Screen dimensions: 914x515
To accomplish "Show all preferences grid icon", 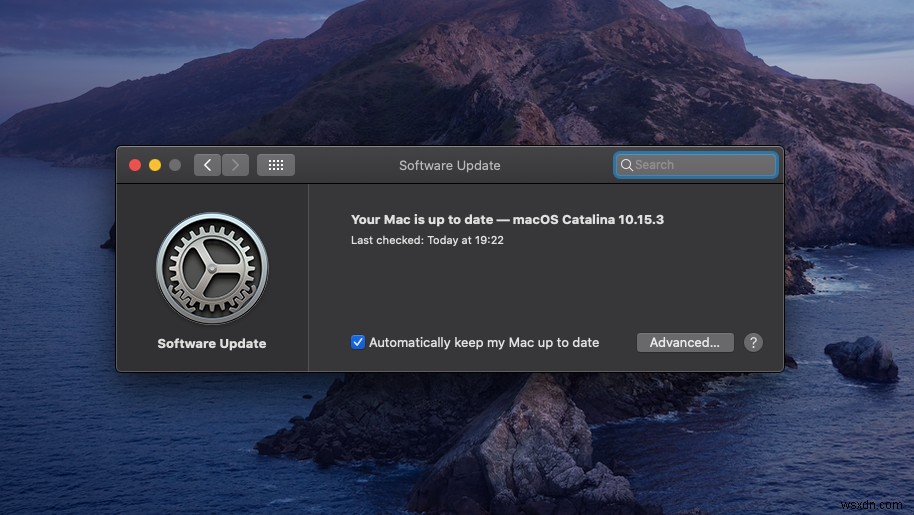I will 276,165.
